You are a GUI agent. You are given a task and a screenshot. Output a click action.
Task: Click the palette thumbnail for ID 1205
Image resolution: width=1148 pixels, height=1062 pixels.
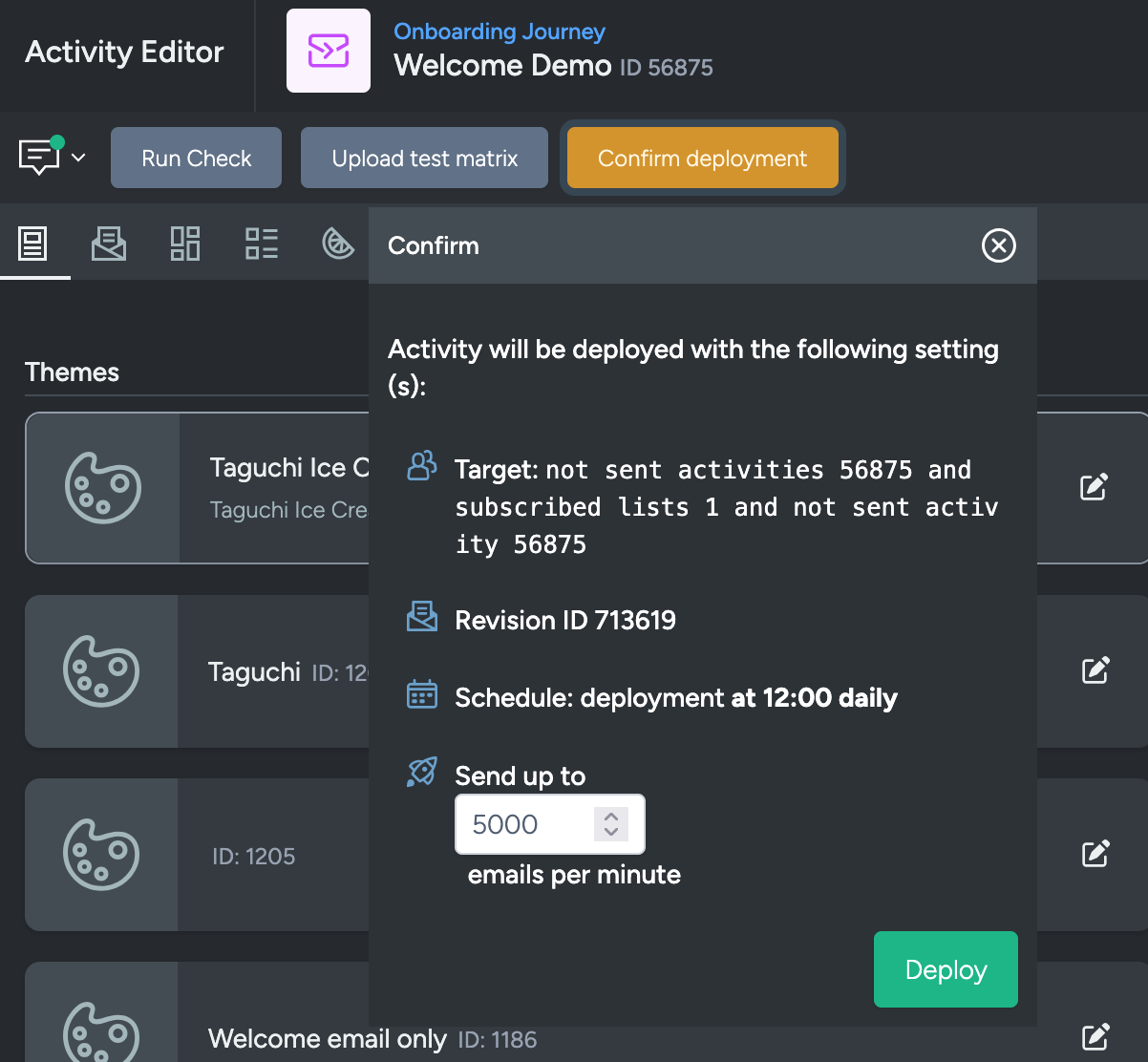pyautogui.click(x=101, y=854)
